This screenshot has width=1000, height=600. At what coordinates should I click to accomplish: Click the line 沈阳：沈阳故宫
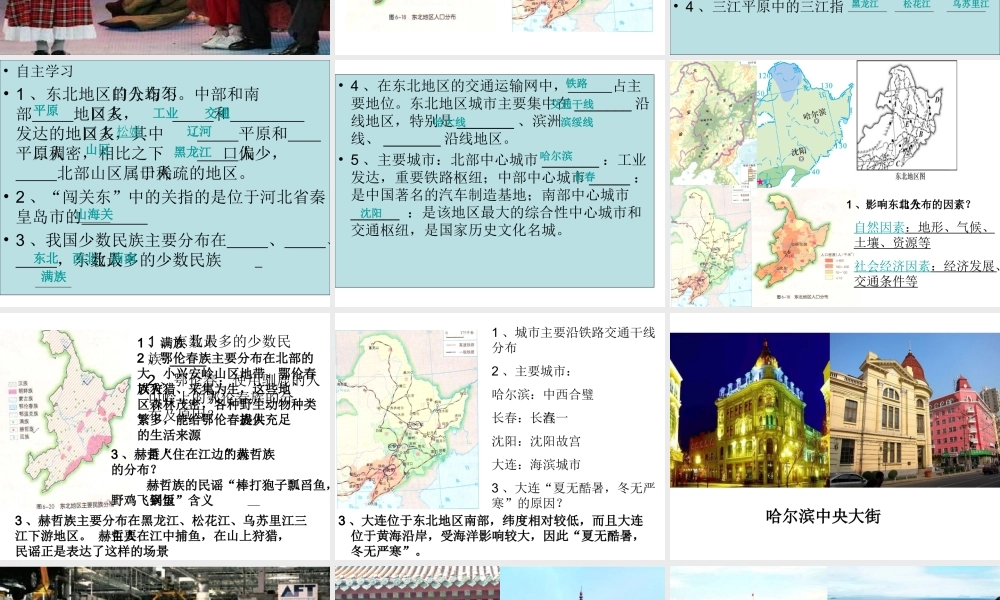[x=536, y=441]
